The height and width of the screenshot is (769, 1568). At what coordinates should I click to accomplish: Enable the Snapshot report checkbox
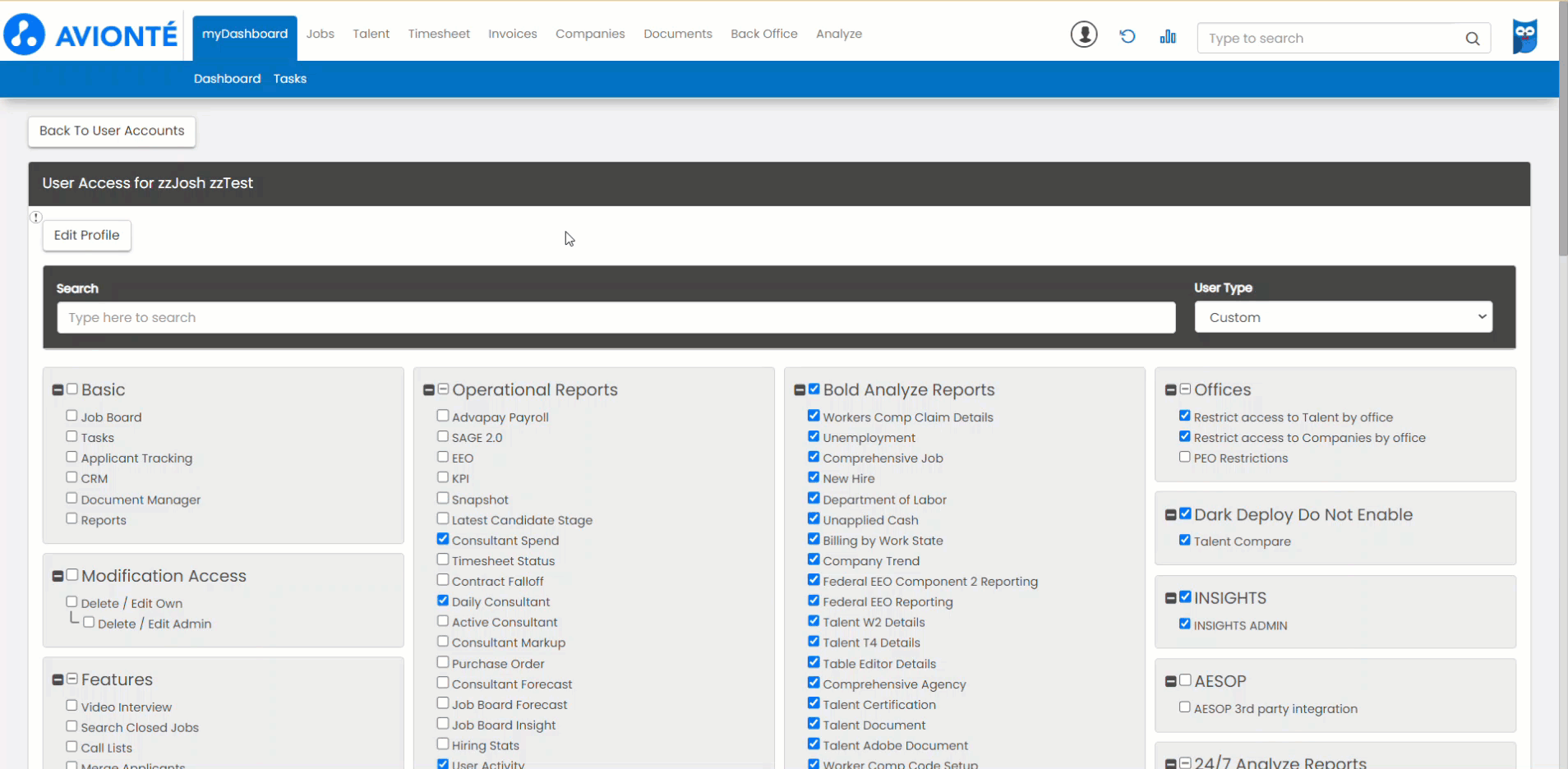(443, 498)
